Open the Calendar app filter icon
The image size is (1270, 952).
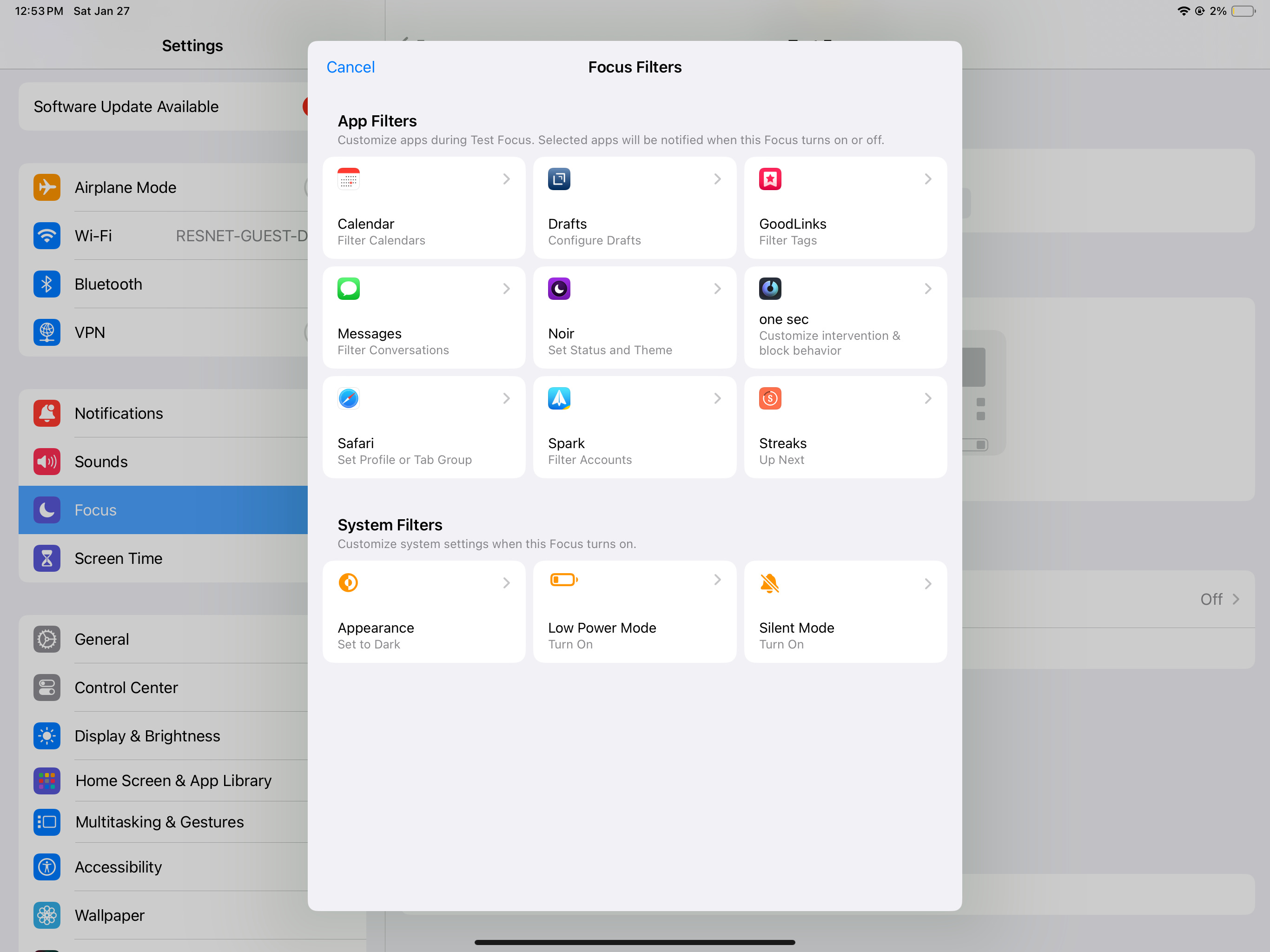(349, 179)
